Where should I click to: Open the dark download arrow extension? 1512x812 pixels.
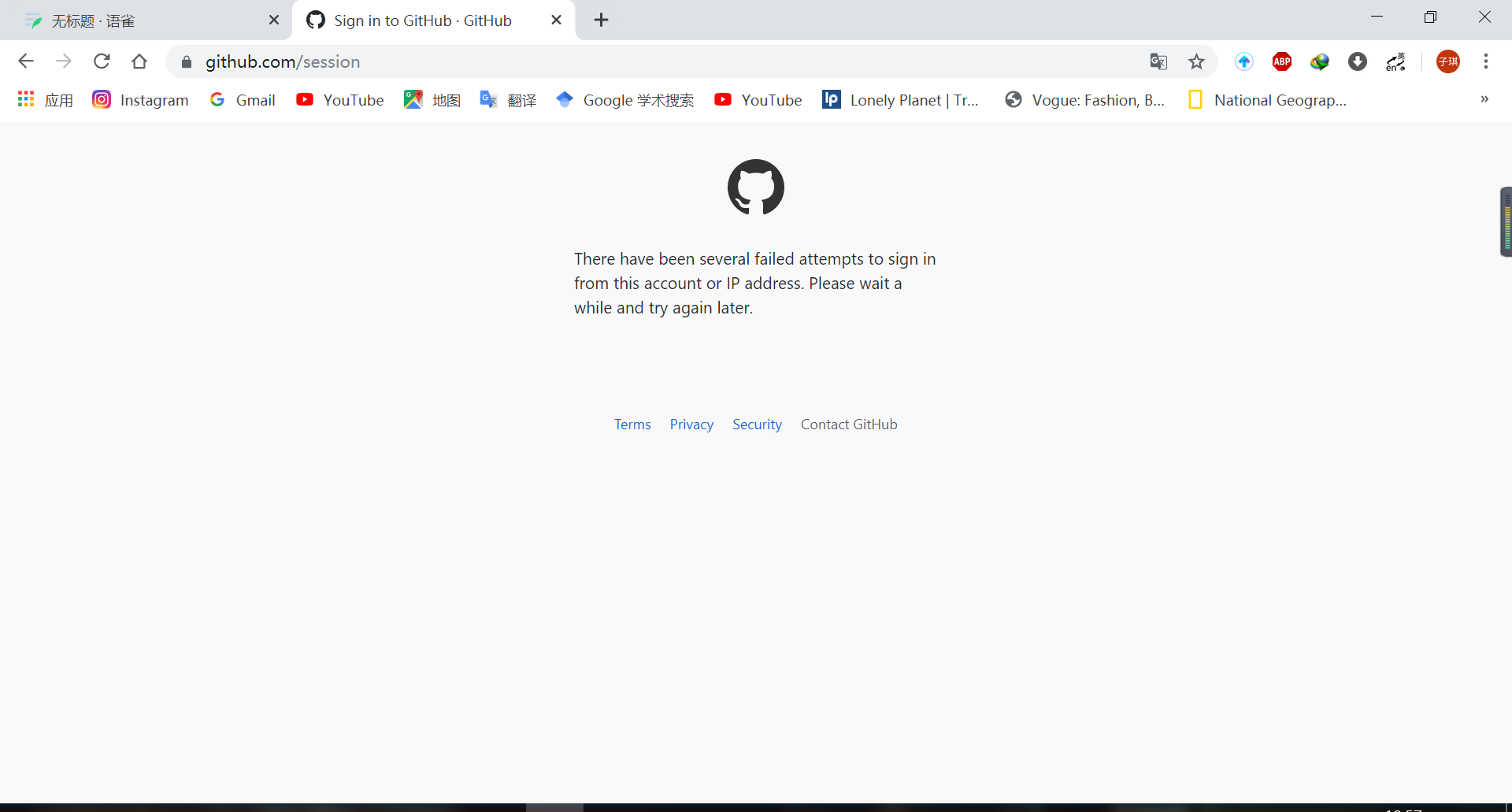tap(1358, 61)
